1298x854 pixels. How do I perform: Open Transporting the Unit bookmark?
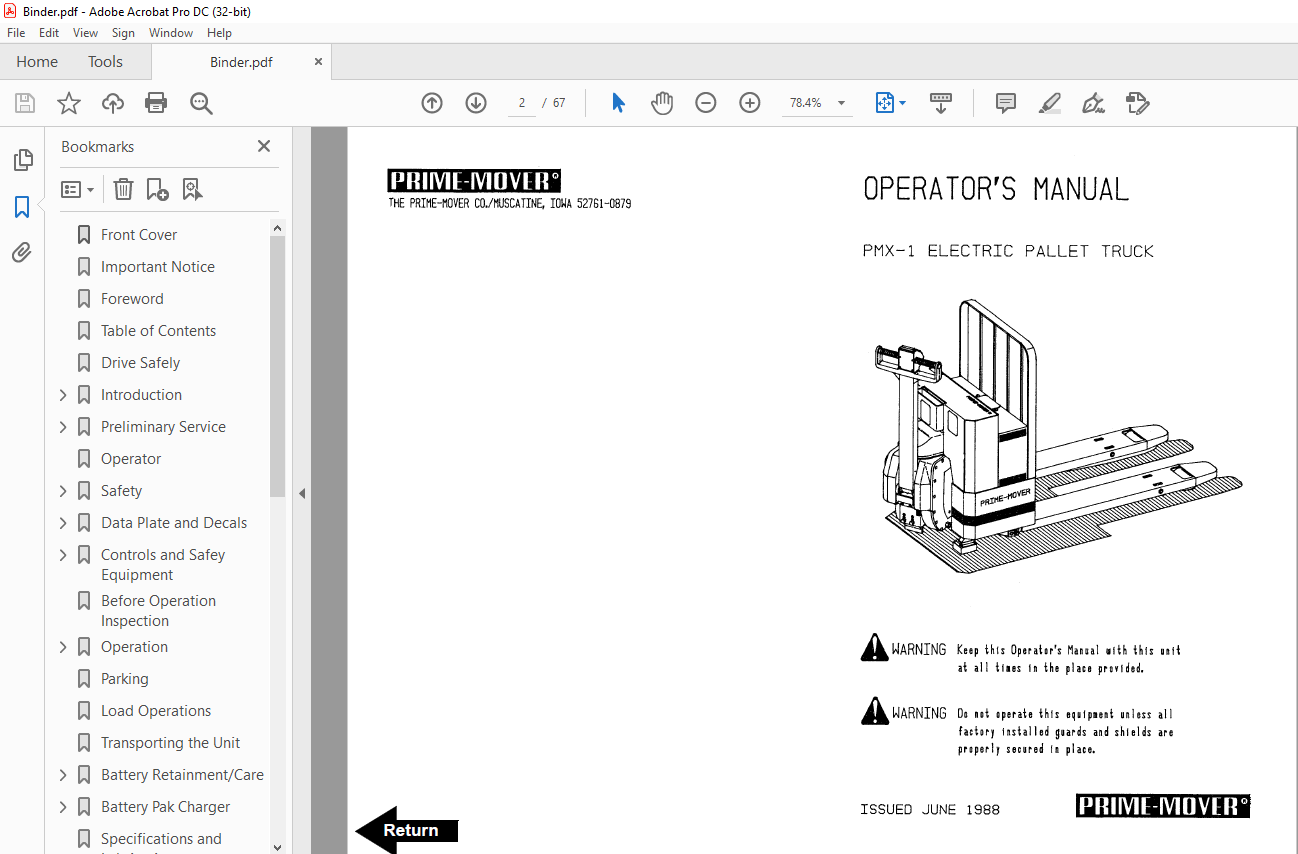[171, 743]
